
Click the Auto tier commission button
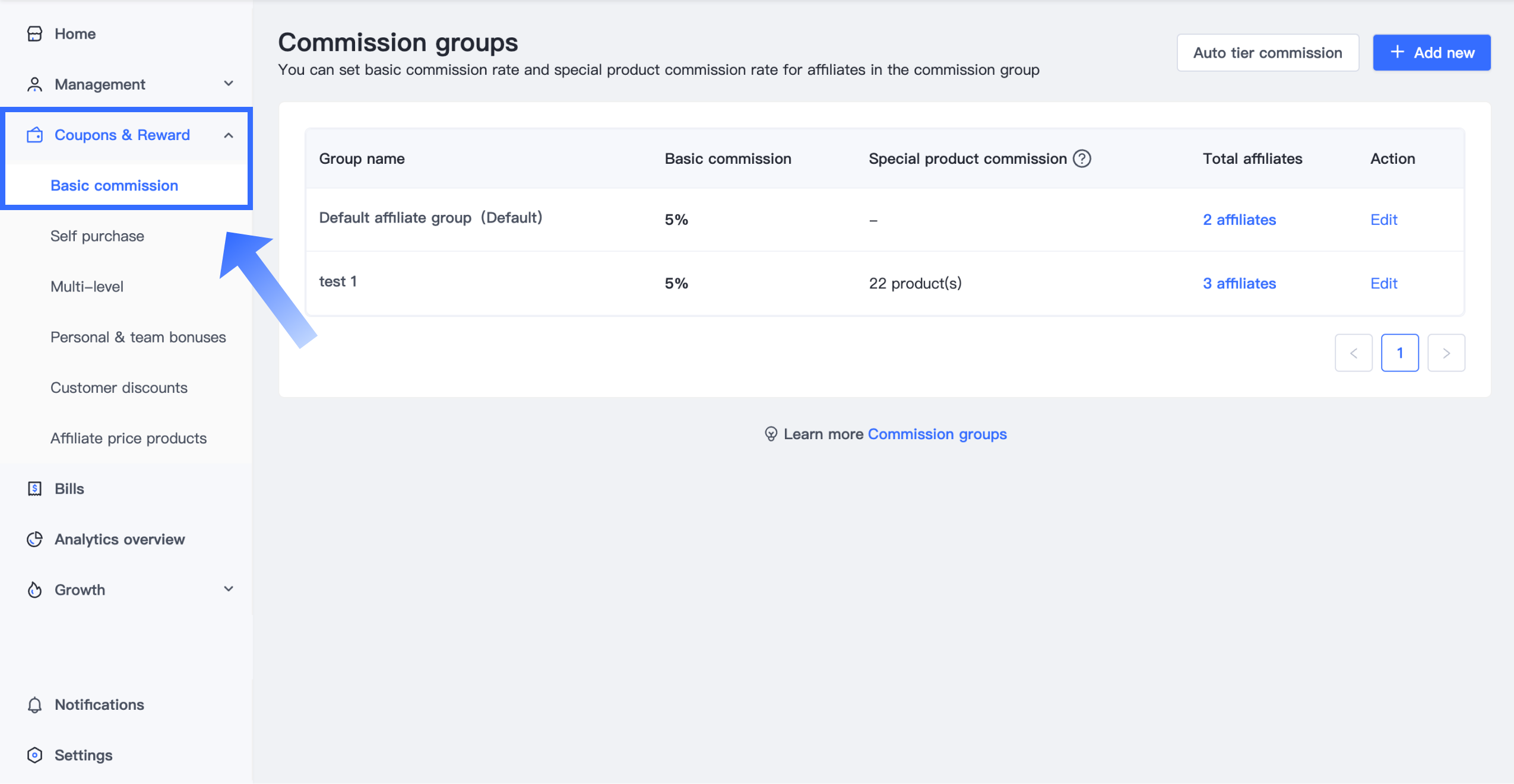[1267, 53]
